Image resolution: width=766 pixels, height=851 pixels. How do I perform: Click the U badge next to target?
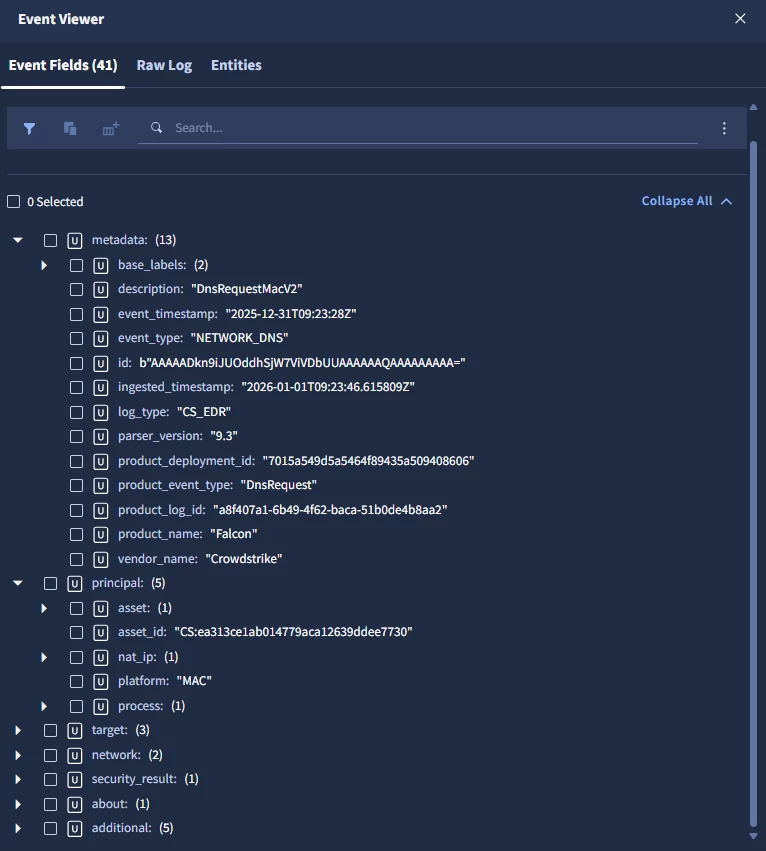click(75, 731)
